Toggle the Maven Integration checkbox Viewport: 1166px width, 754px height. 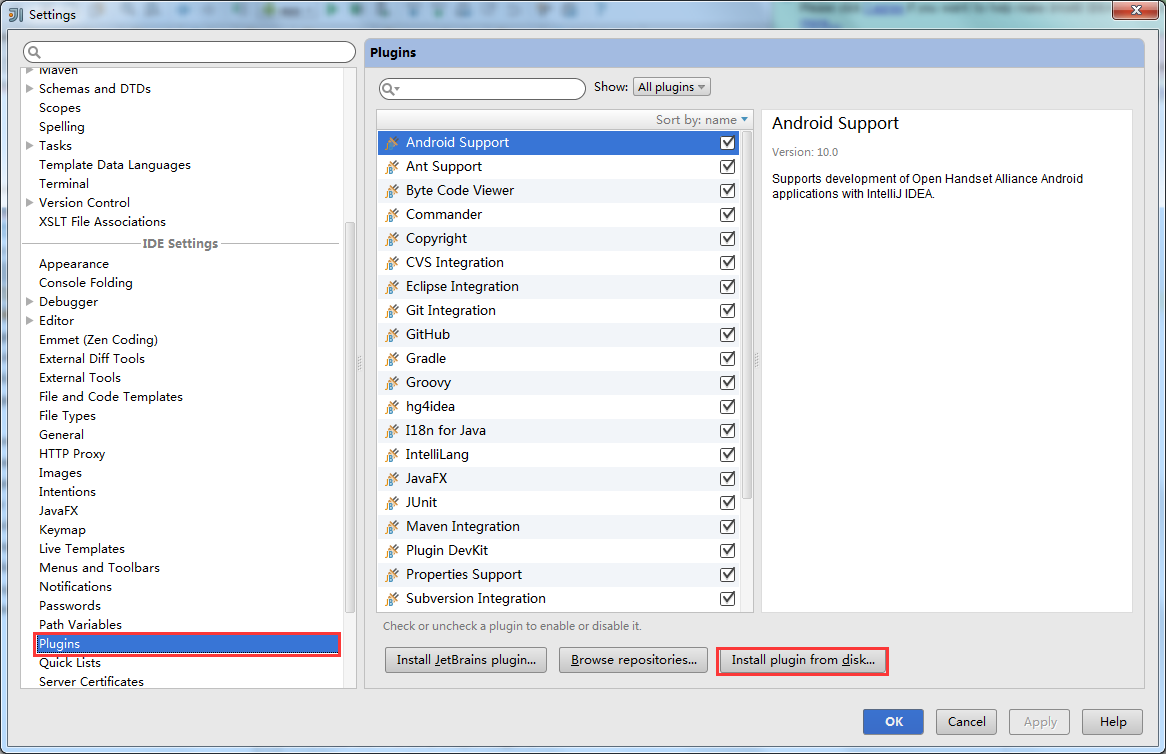[x=727, y=526]
